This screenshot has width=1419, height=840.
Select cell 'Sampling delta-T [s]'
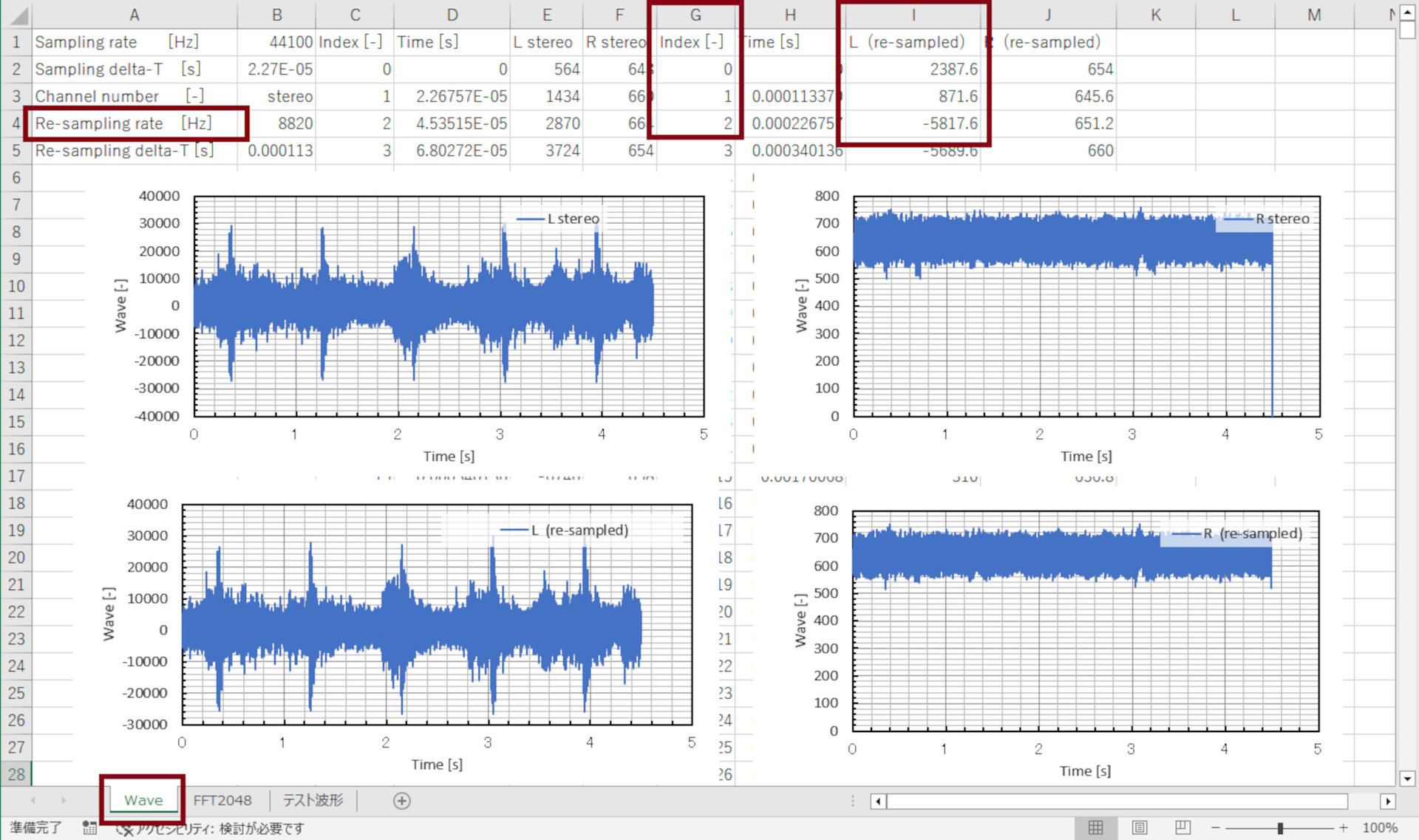click(134, 69)
